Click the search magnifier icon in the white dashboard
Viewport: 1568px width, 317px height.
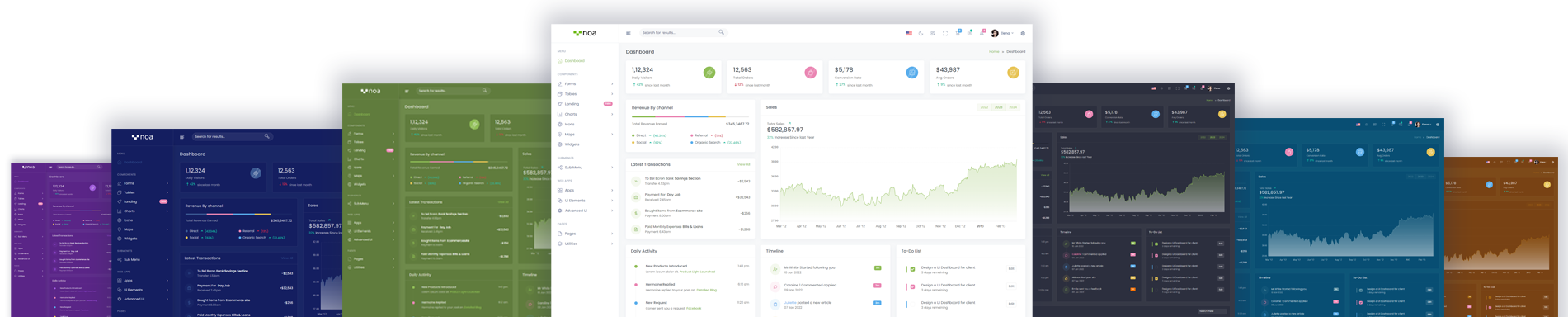721,32
